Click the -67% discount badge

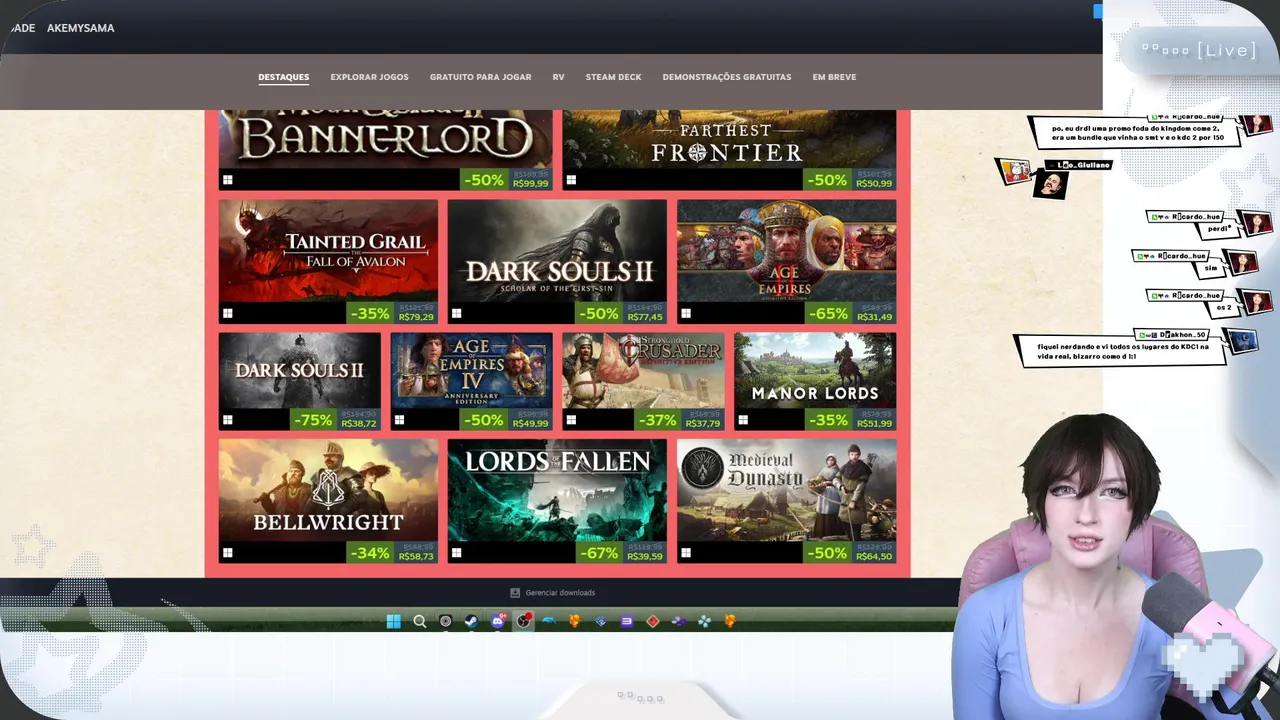click(x=600, y=553)
